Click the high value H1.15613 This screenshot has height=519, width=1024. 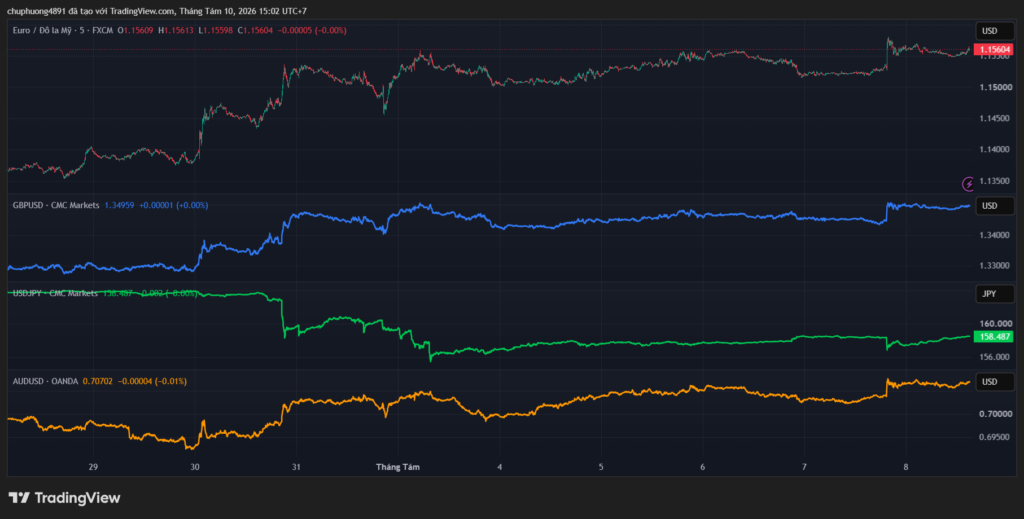[178, 30]
